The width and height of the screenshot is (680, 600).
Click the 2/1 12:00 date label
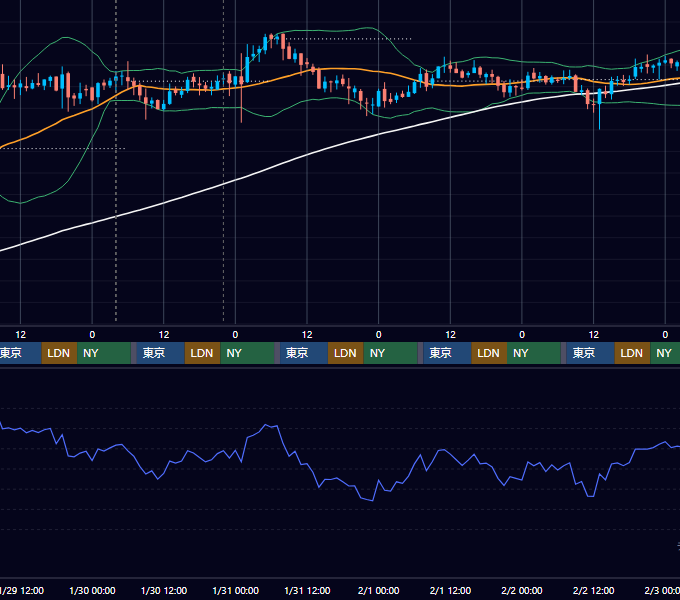450,590
